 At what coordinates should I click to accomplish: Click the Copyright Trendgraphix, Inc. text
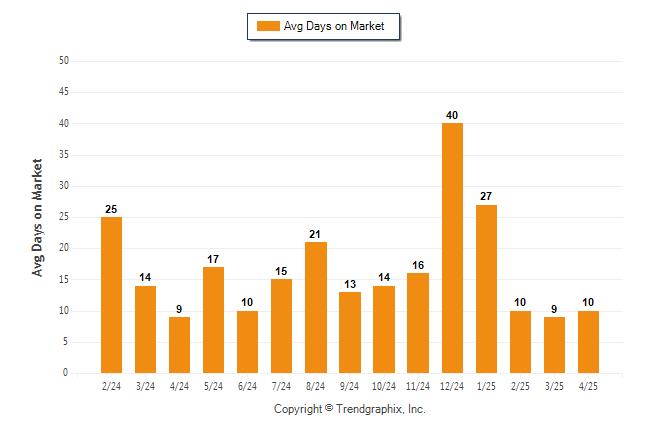click(x=350, y=409)
